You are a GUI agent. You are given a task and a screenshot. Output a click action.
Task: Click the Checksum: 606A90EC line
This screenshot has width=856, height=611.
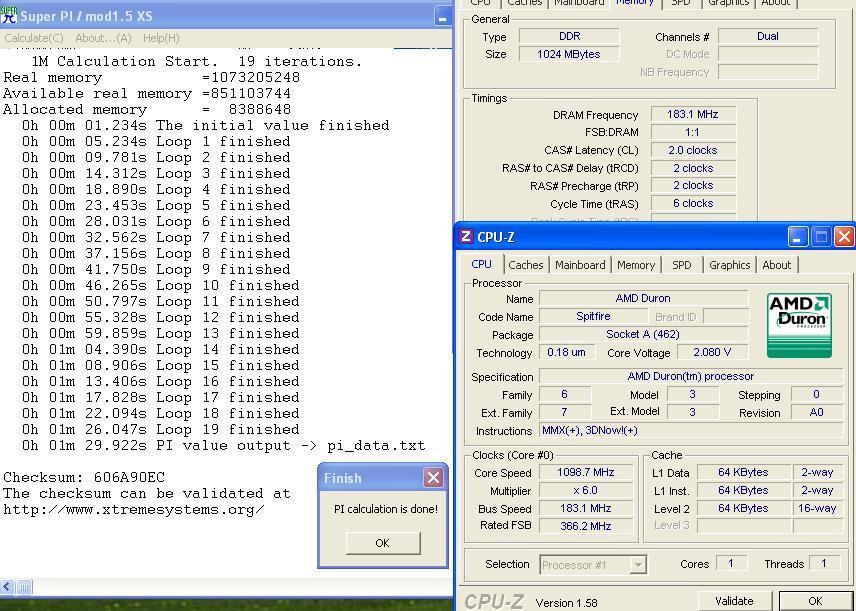pyautogui.click(x=84, y=477)
